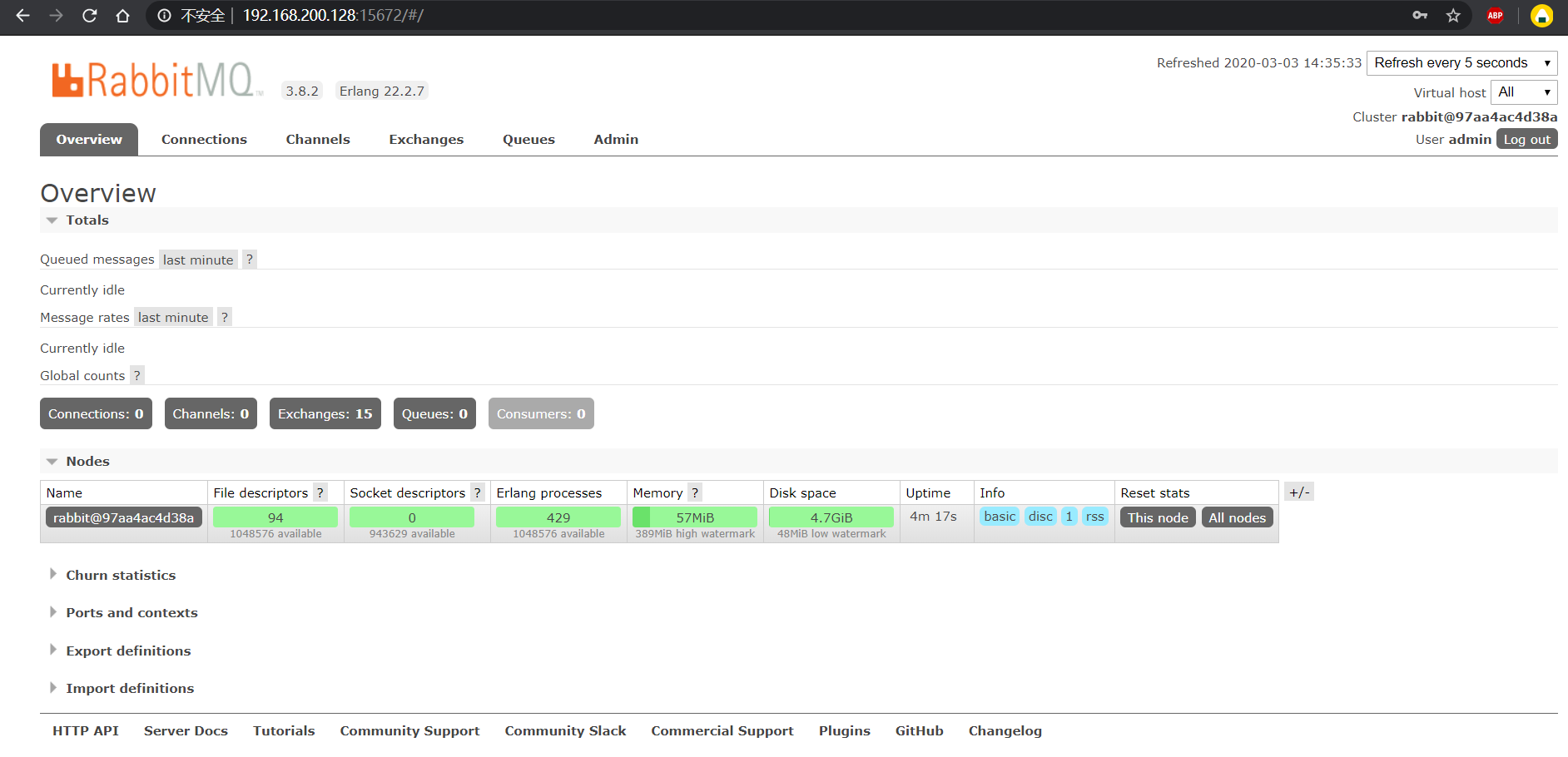Image resolution: width=1568 pixels, height=757 pixels.
Task: Open the GitHub footer link
Action: click(x=920, y=731)
